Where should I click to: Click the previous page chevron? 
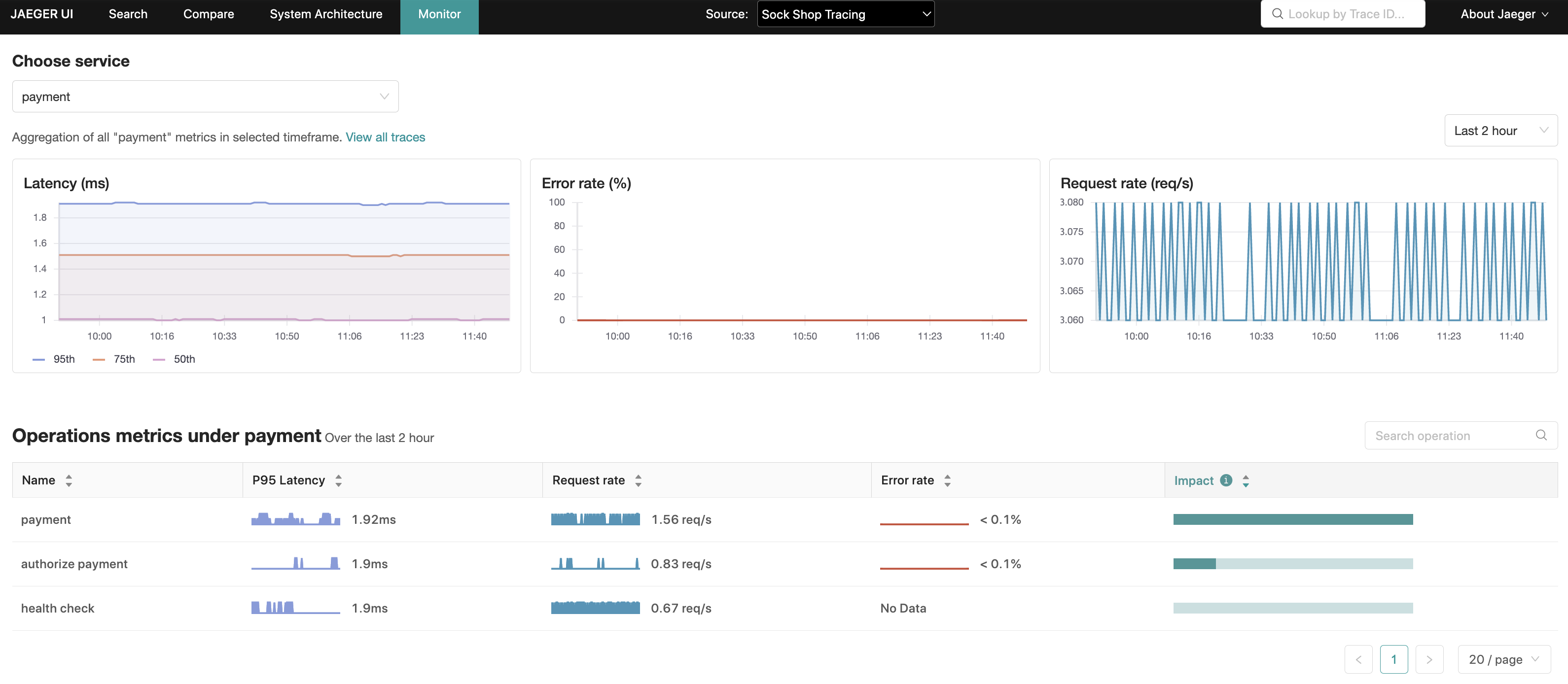tap(1358, 659)
